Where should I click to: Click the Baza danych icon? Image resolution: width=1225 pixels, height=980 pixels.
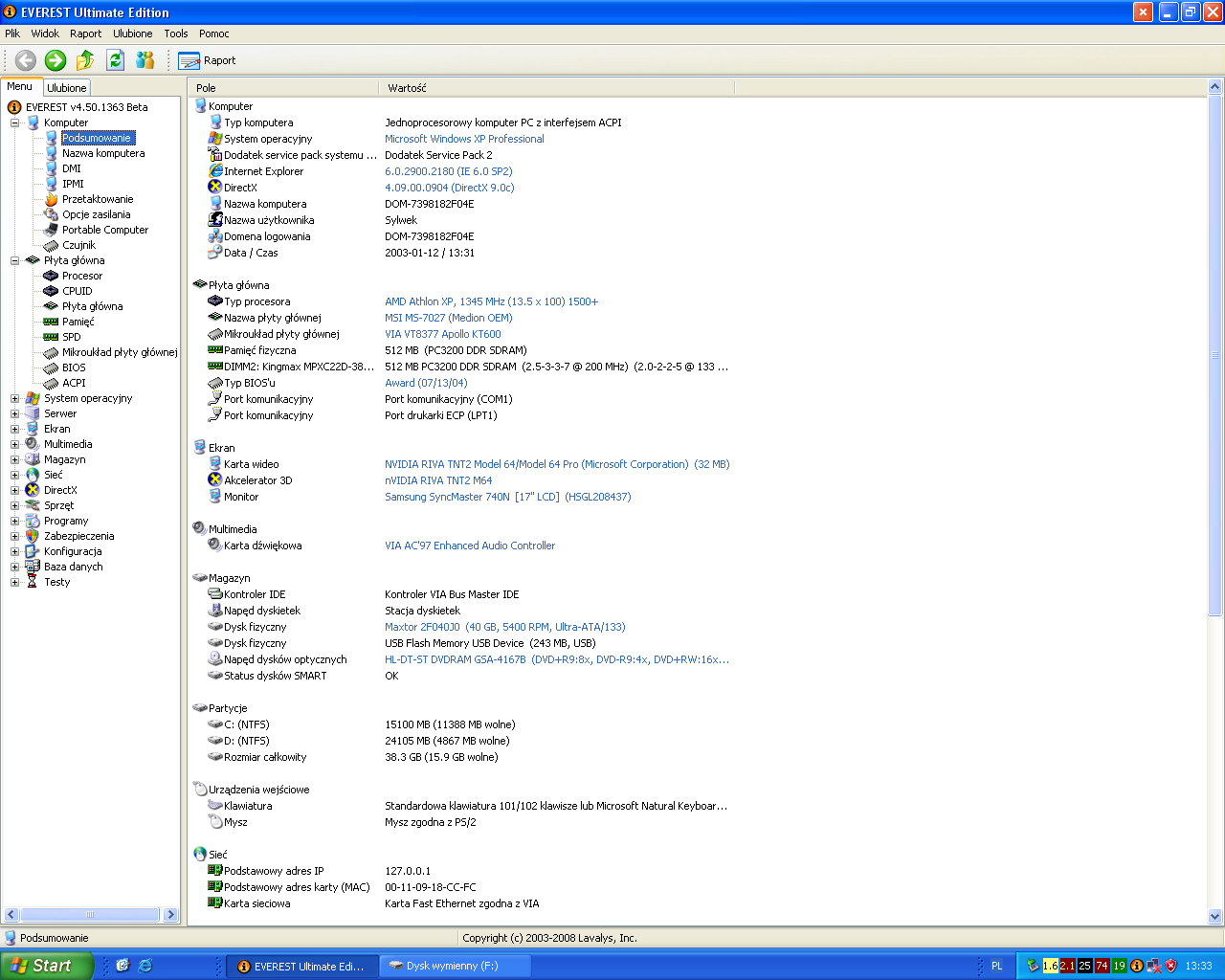coord(33,567)
